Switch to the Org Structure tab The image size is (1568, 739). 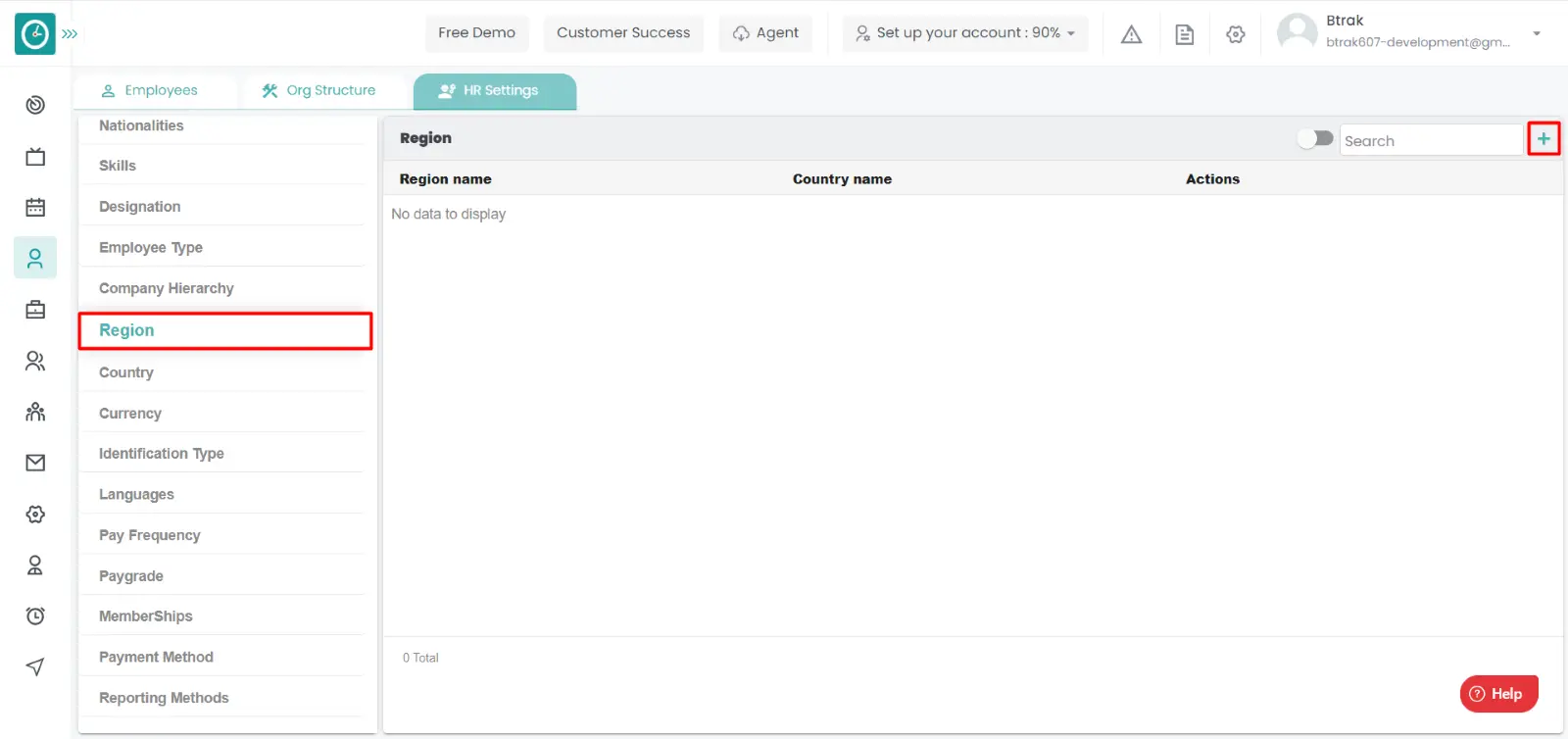318,90
